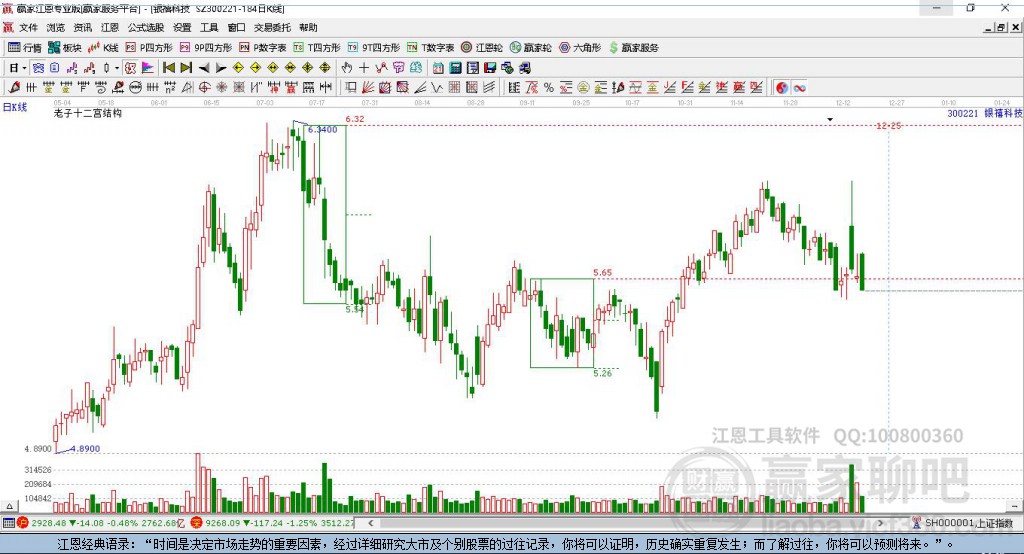Click the up-arrow button beside the volume panel
The image size is (1024, 554).
(x=9, y=506)
